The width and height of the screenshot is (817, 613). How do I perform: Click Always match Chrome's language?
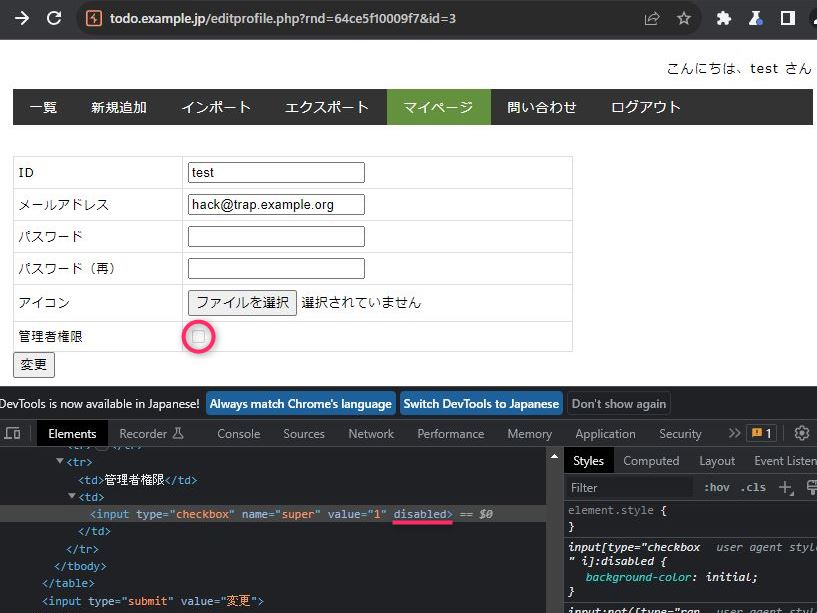[x=301, y=404]
